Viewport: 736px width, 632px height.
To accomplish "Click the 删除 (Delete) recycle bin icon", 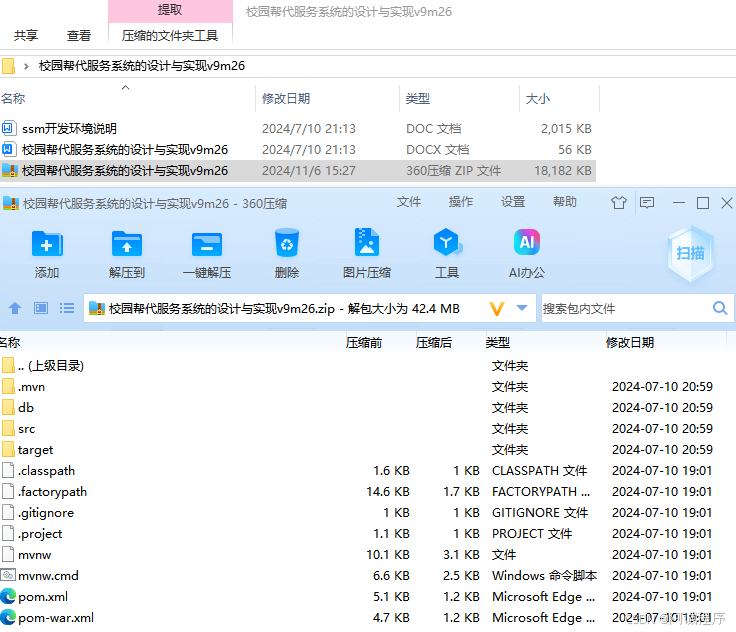I will click(x=287, y=243).
